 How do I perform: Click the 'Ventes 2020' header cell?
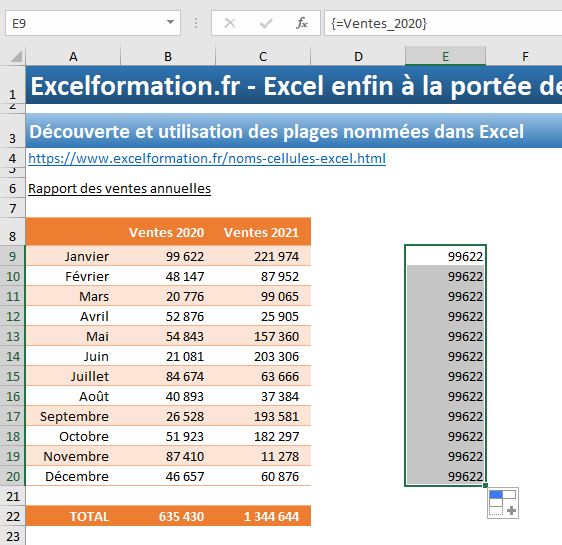pyautogui.click(x=168, y=232)
